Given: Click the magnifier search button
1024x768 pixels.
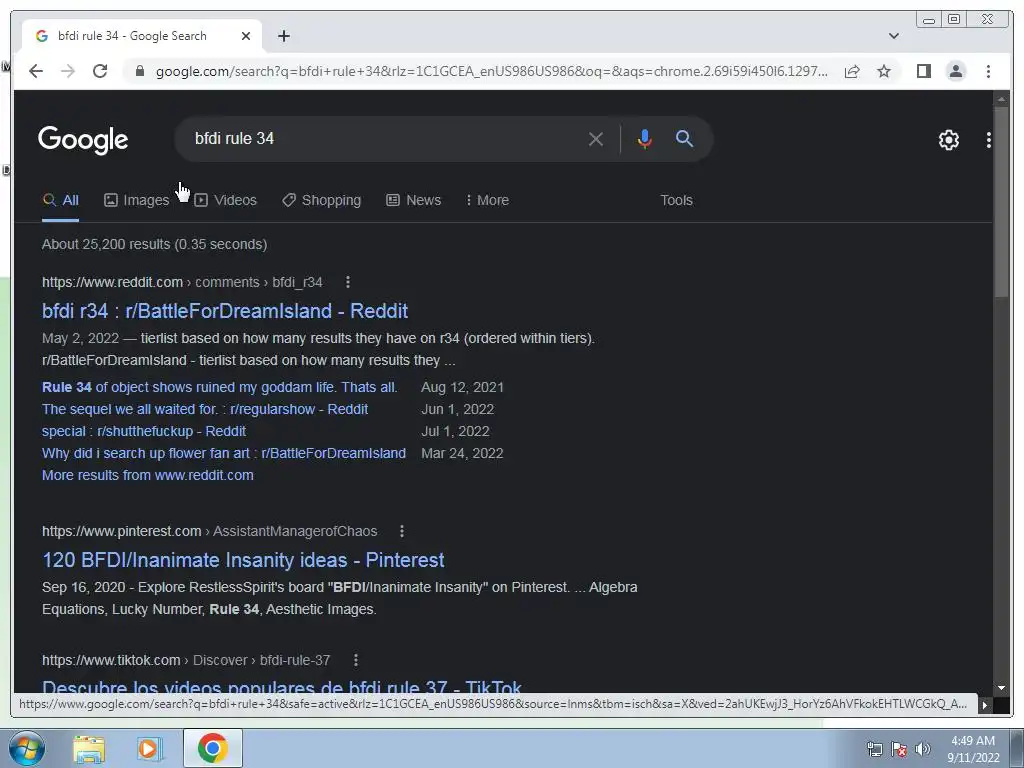Looking at the screenshot, I should (684, 138).
